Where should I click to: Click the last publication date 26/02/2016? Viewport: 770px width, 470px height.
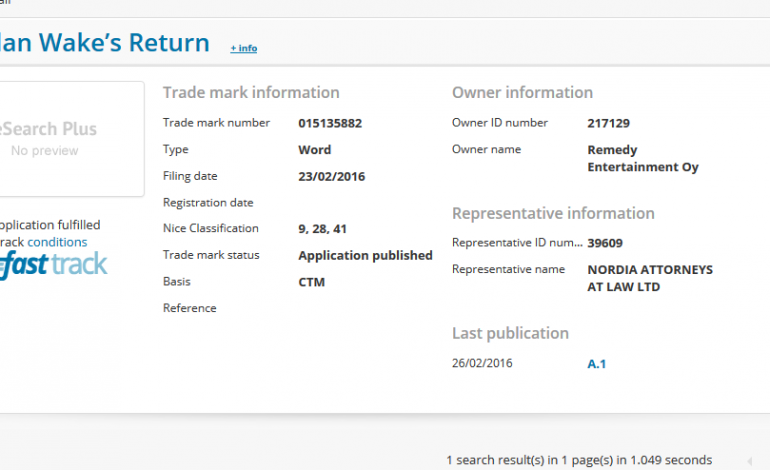[482, 363]
